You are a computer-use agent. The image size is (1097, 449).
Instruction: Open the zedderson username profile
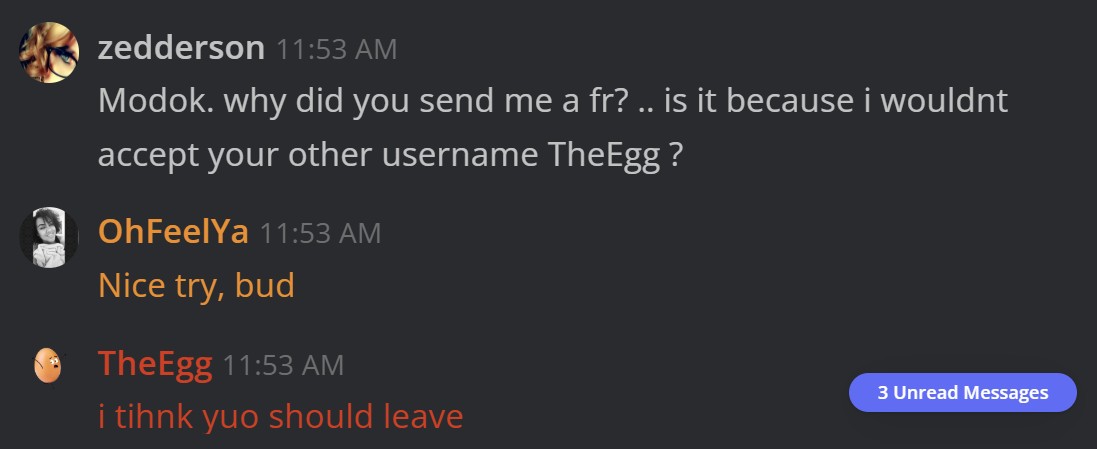point(181,48)
